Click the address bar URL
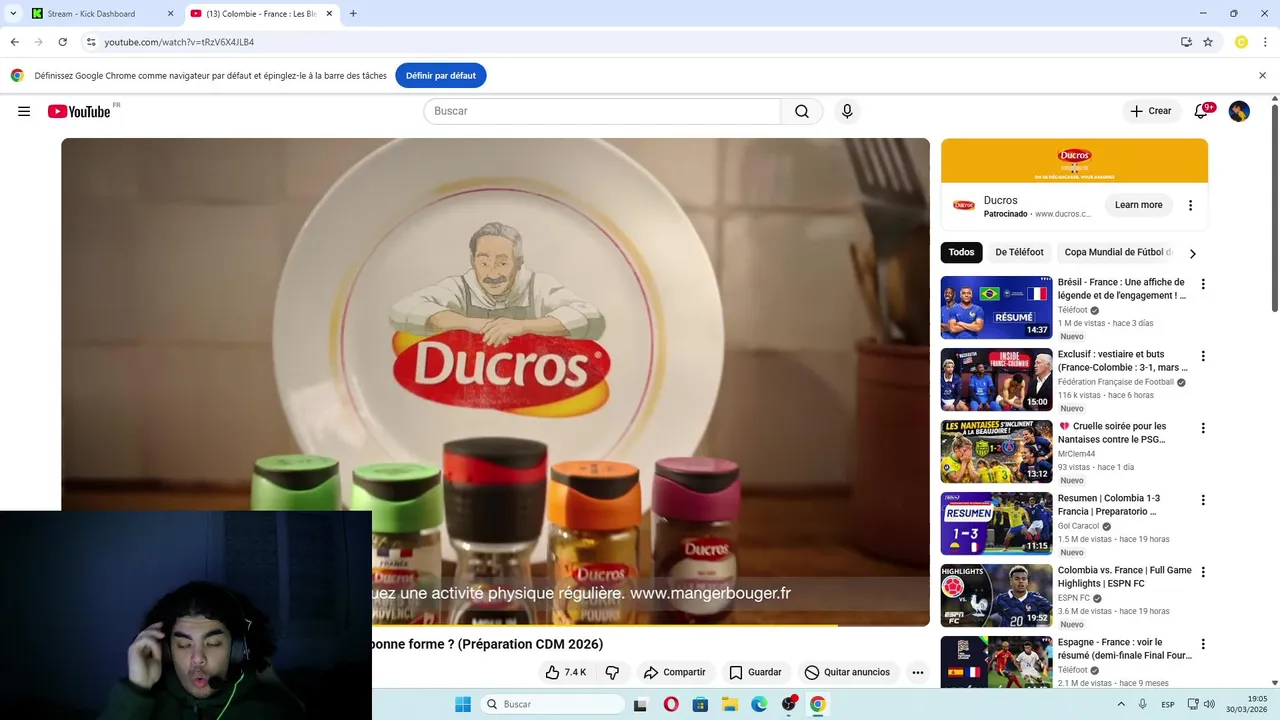 click(x=179, y=42)
